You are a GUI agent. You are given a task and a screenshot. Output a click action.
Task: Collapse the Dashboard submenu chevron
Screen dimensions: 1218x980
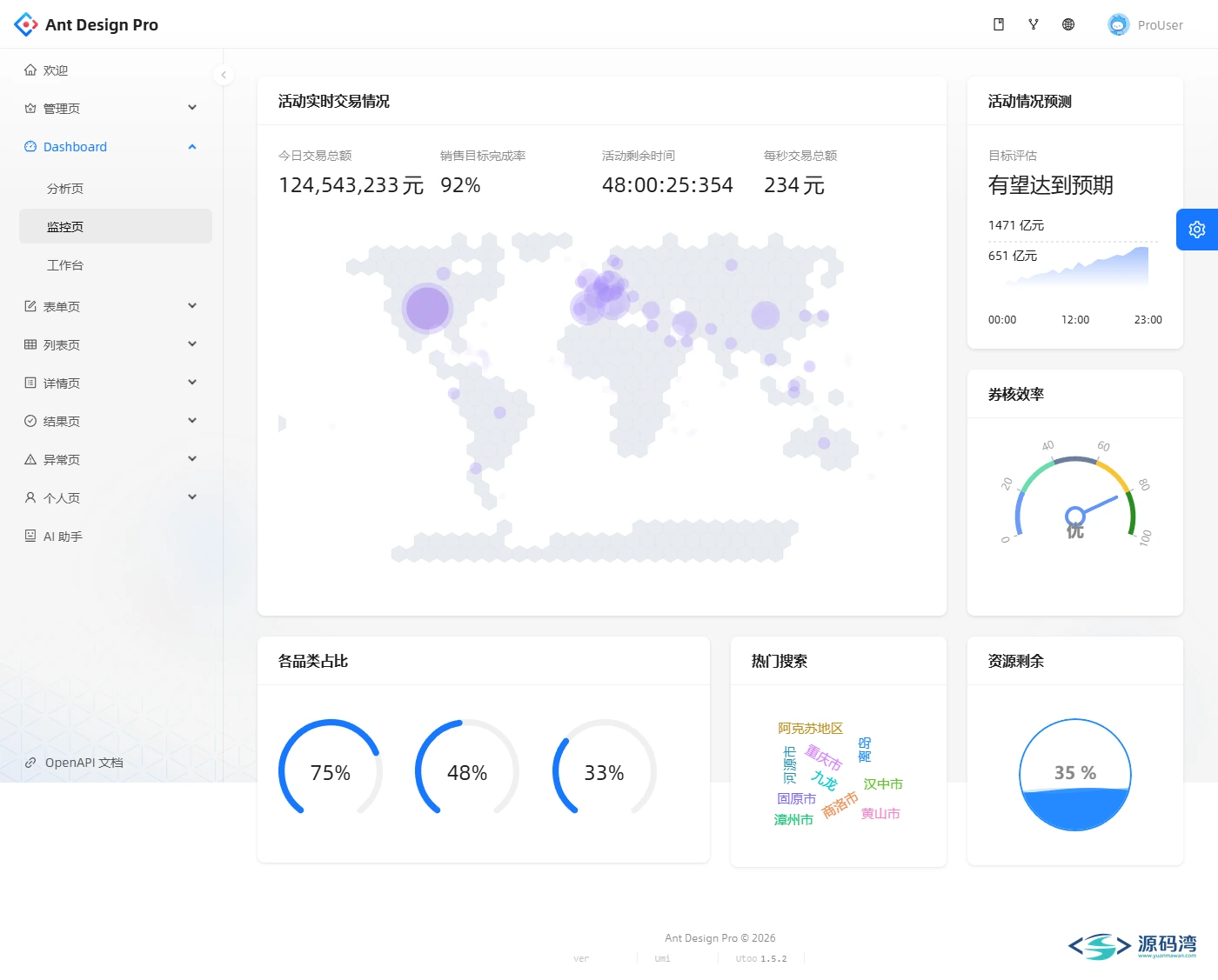[192, 147]
